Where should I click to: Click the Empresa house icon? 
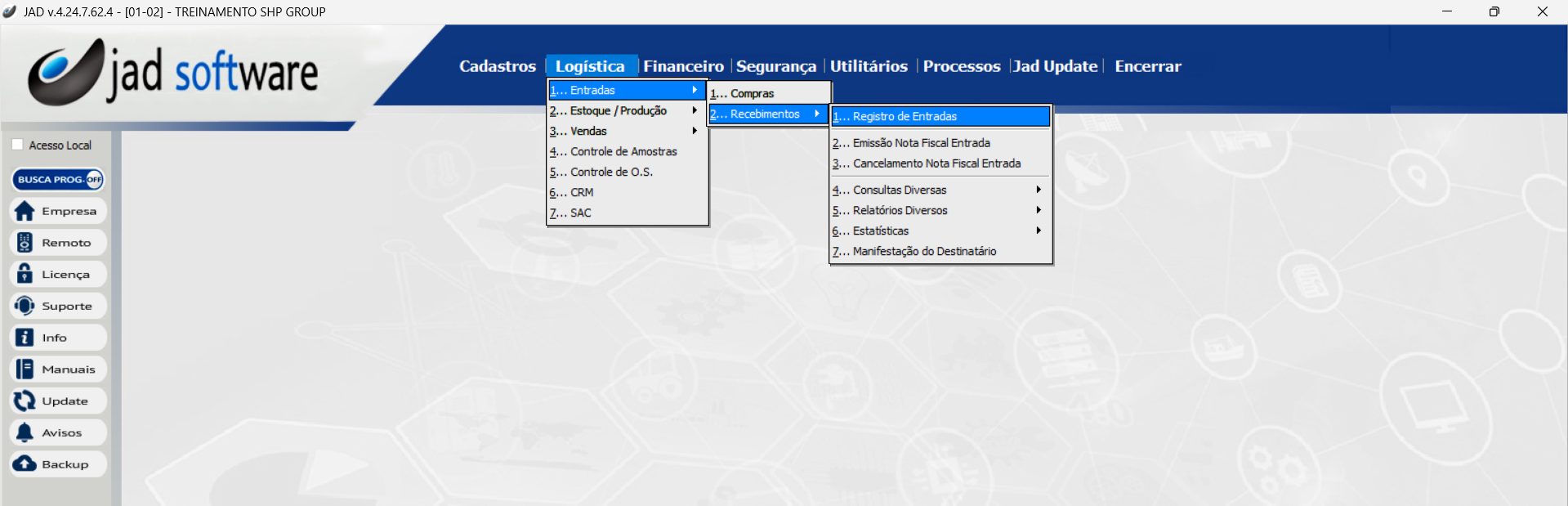(x=25, y=211)
